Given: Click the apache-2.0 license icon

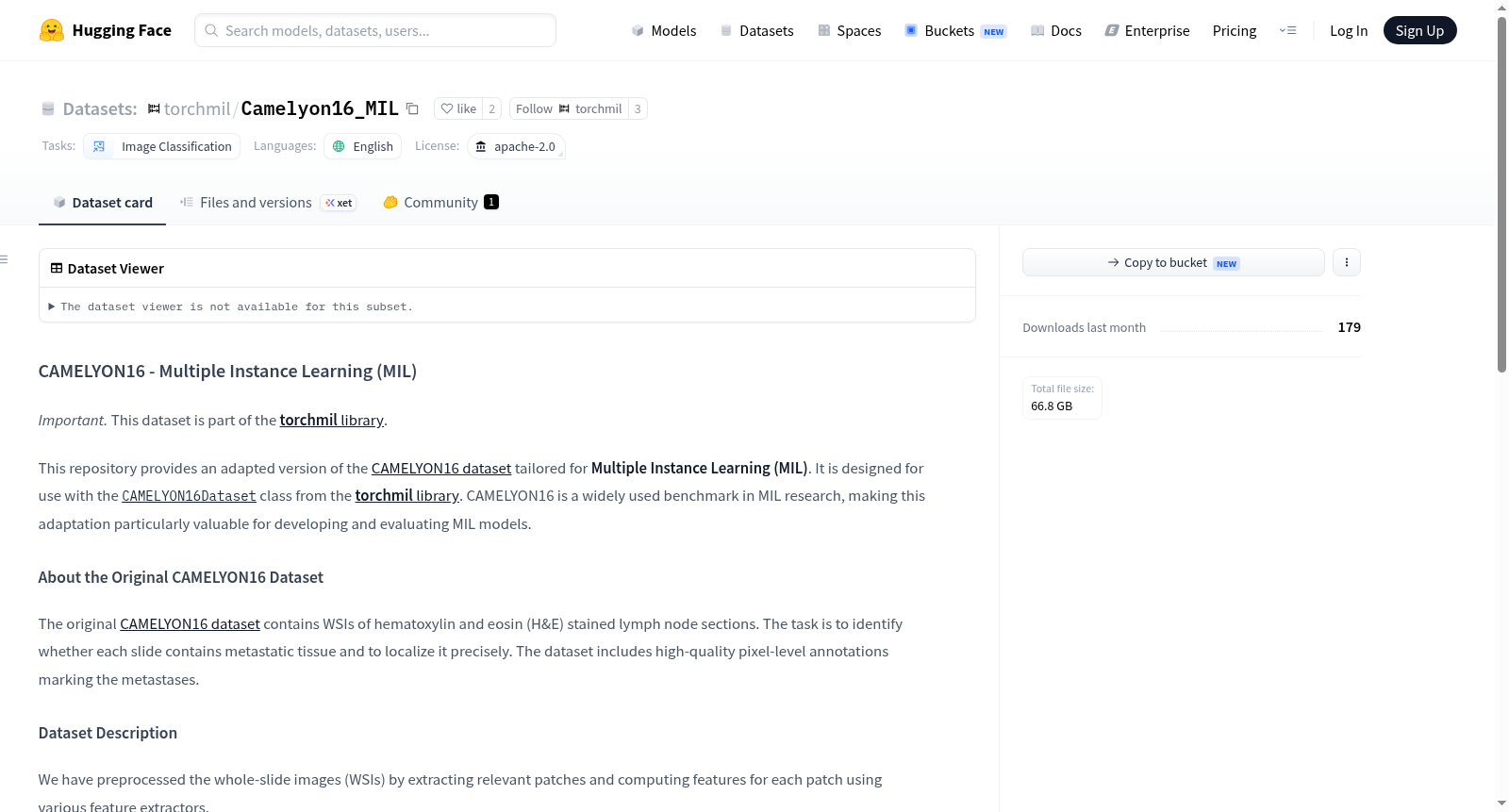Looking at the screenshot, I should point(481,146).
